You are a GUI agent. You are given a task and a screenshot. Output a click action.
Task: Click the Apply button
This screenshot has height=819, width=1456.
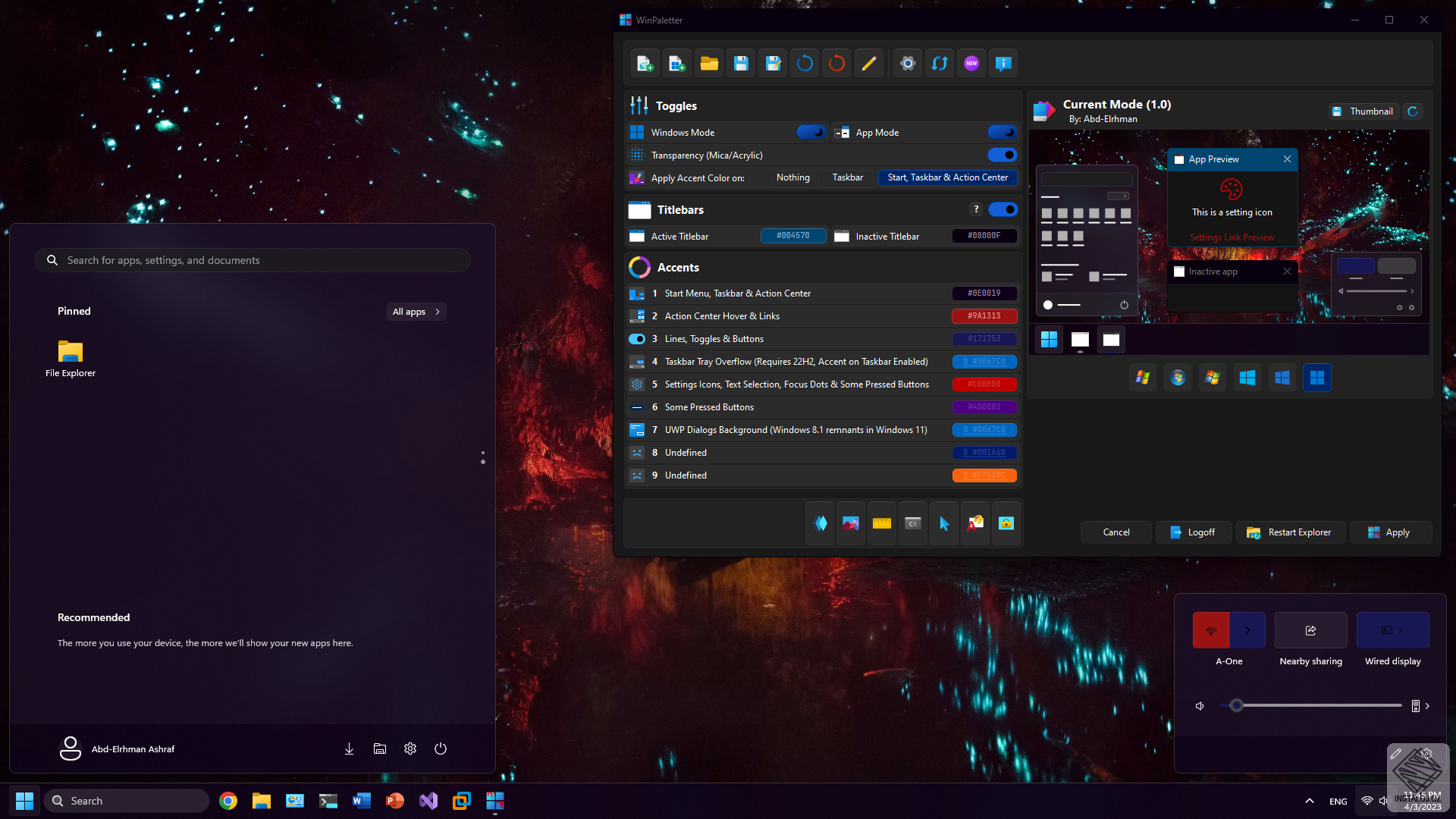coord(1389,532)
